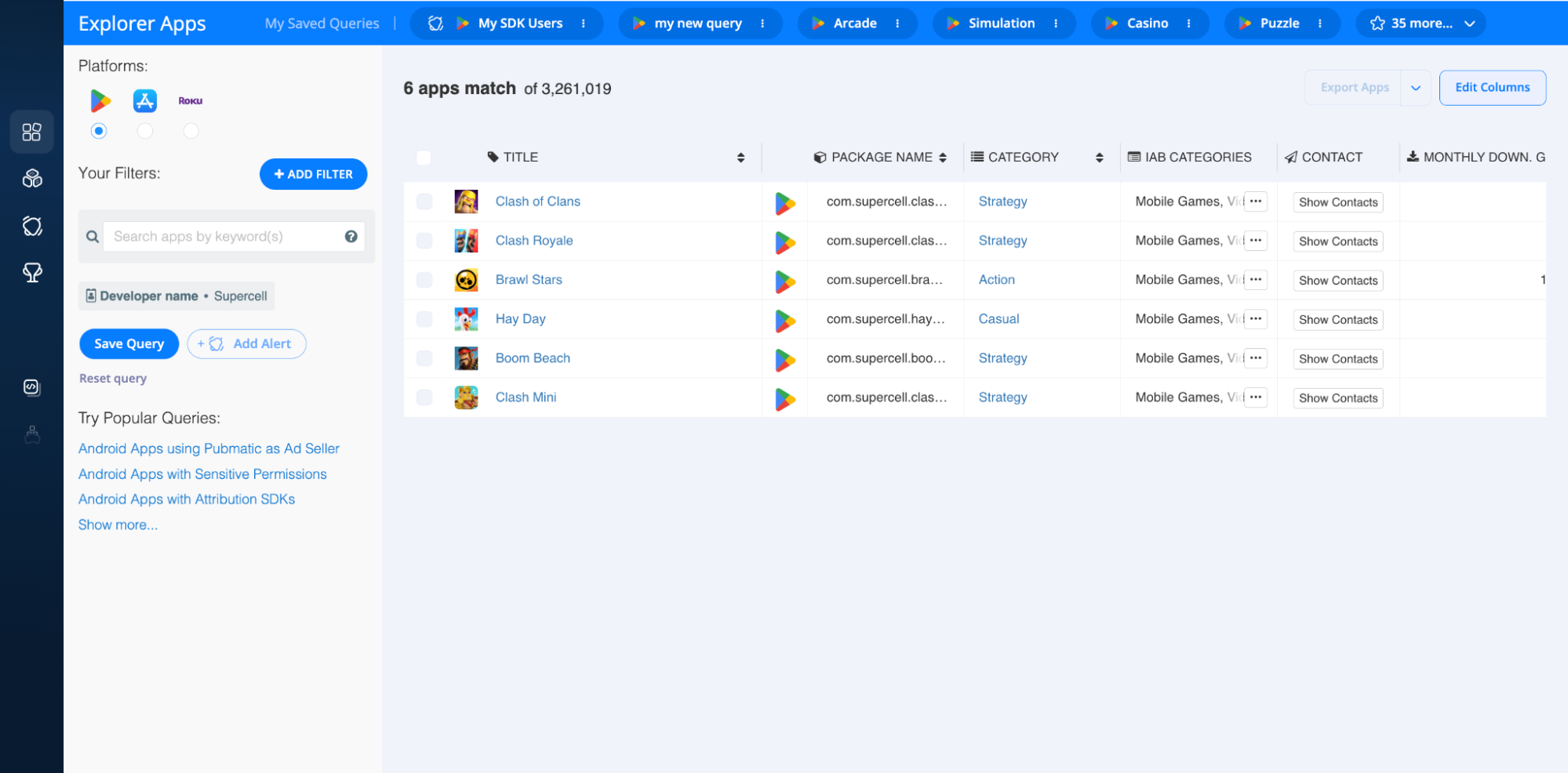
Task: Open Simulation query options menu
Action: point(1056,24)
